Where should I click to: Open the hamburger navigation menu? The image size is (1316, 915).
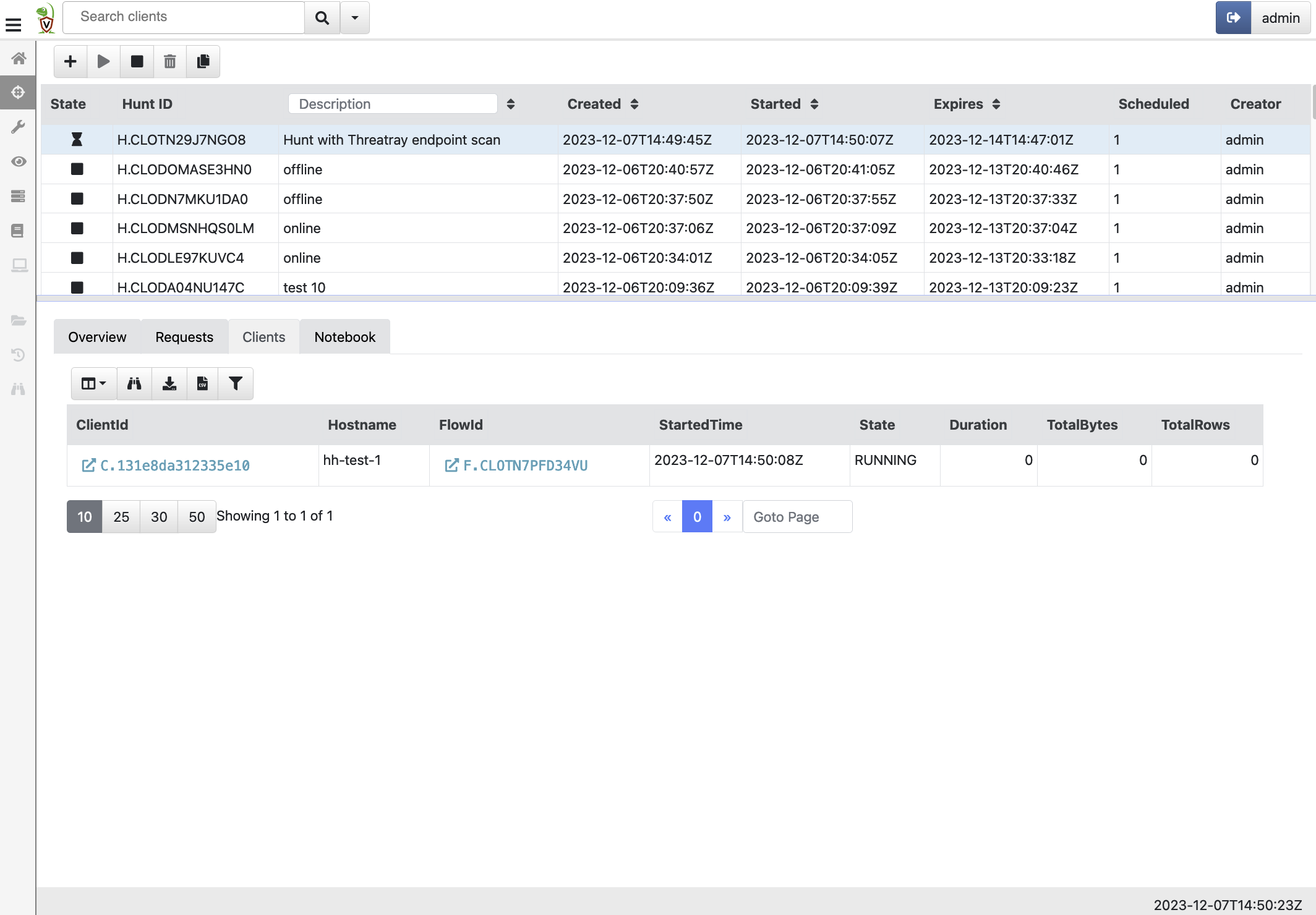coord(13,23)
